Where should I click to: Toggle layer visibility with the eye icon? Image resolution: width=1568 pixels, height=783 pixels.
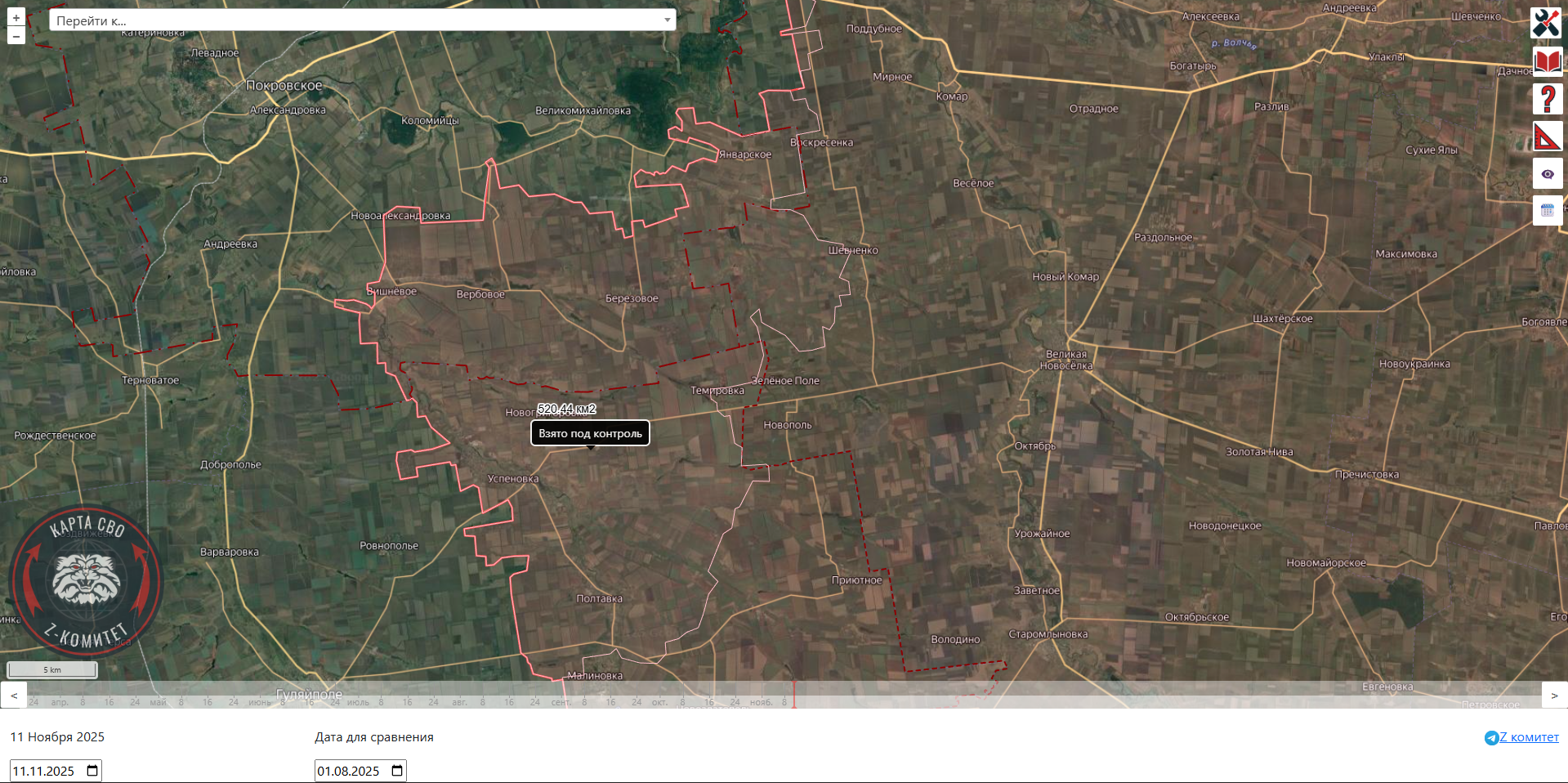pos(1548,174)
